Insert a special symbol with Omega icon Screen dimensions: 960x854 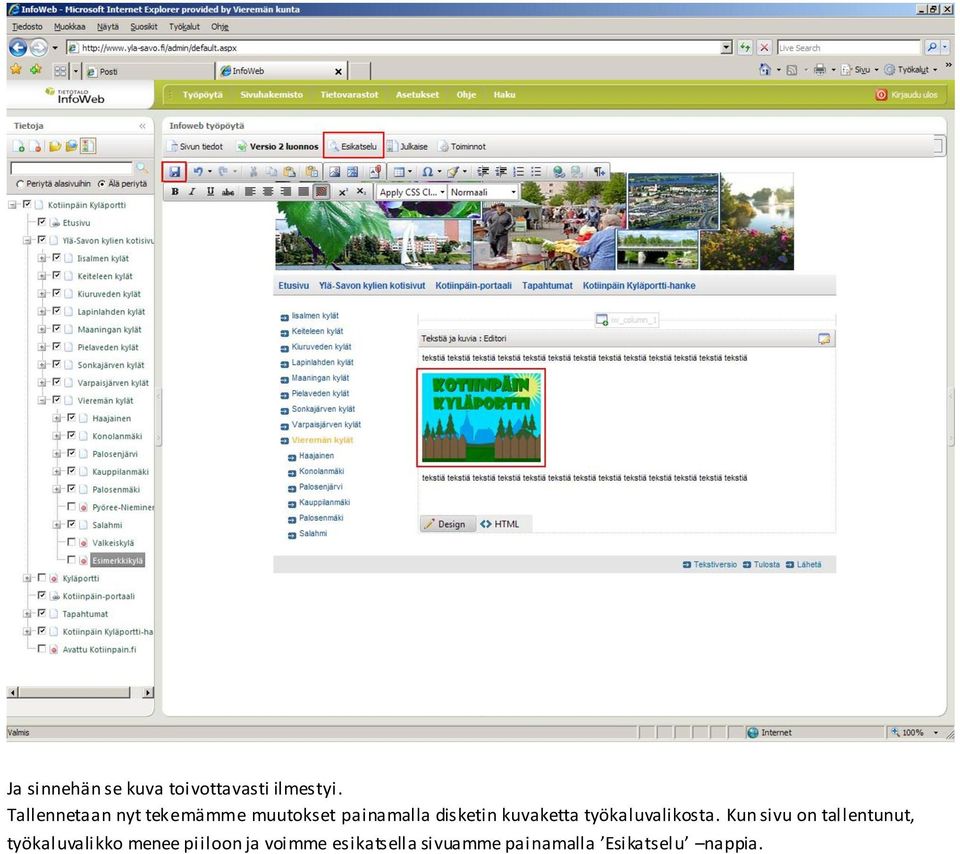coord(427,172)
